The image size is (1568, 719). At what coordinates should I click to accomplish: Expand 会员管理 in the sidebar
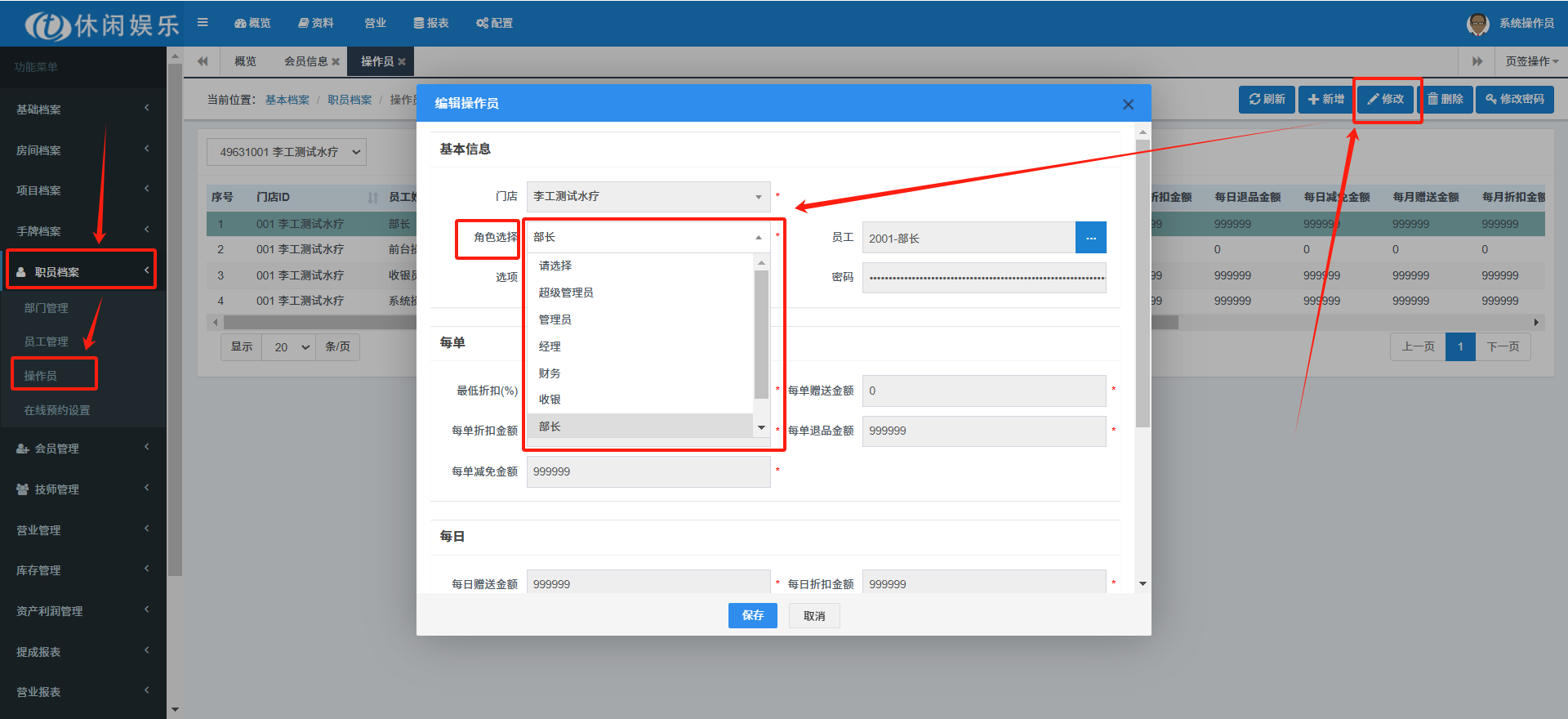click(x=82, y=448)
